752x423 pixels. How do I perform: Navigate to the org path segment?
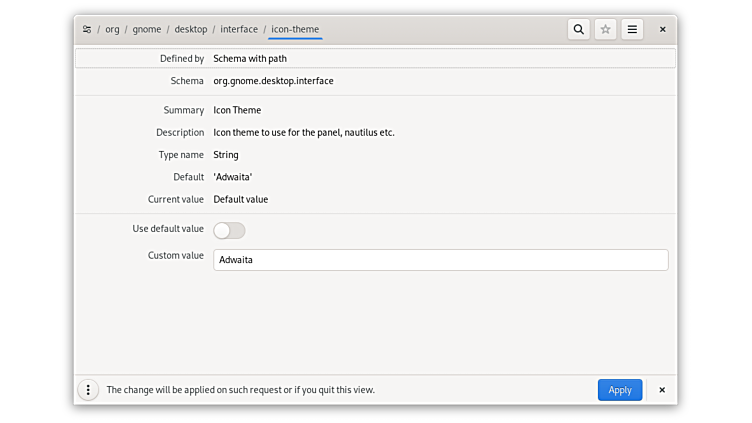pyautogui.click(x=112, y=30)
